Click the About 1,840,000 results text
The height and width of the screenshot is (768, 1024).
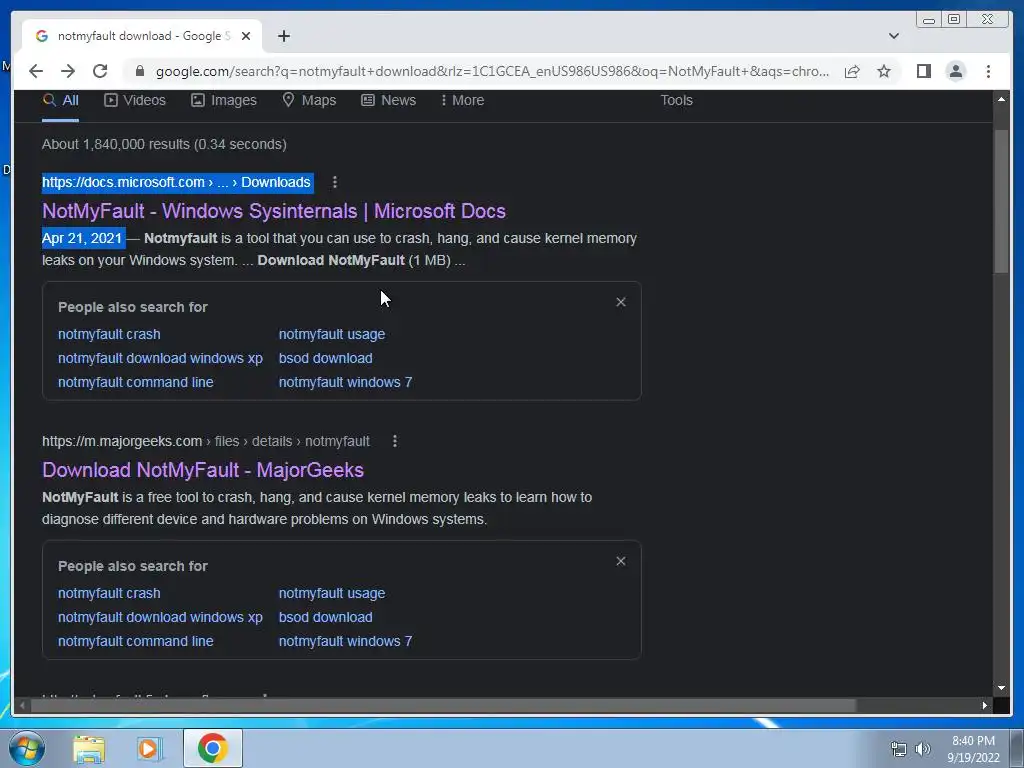[x=165, y=144]
